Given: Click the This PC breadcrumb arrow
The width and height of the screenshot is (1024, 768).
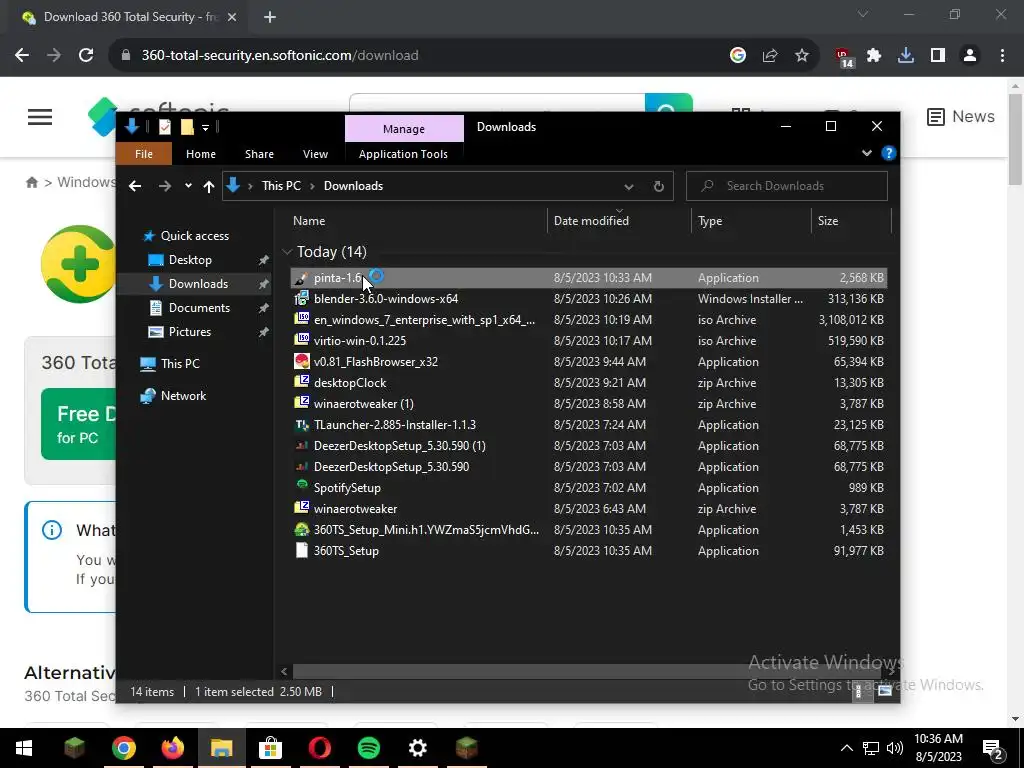Looking at the screenshot, I should point(312,186).
